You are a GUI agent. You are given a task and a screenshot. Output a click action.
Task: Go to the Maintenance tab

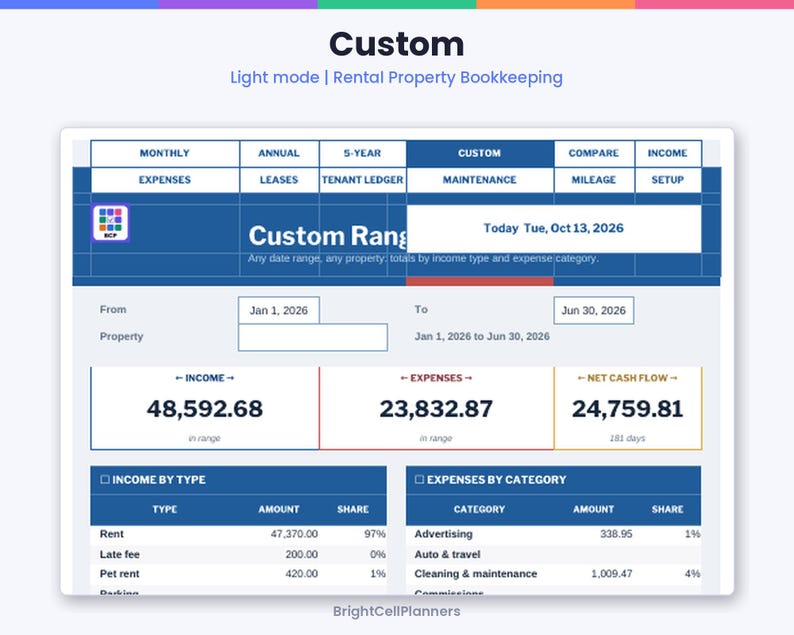coord(480,180)
